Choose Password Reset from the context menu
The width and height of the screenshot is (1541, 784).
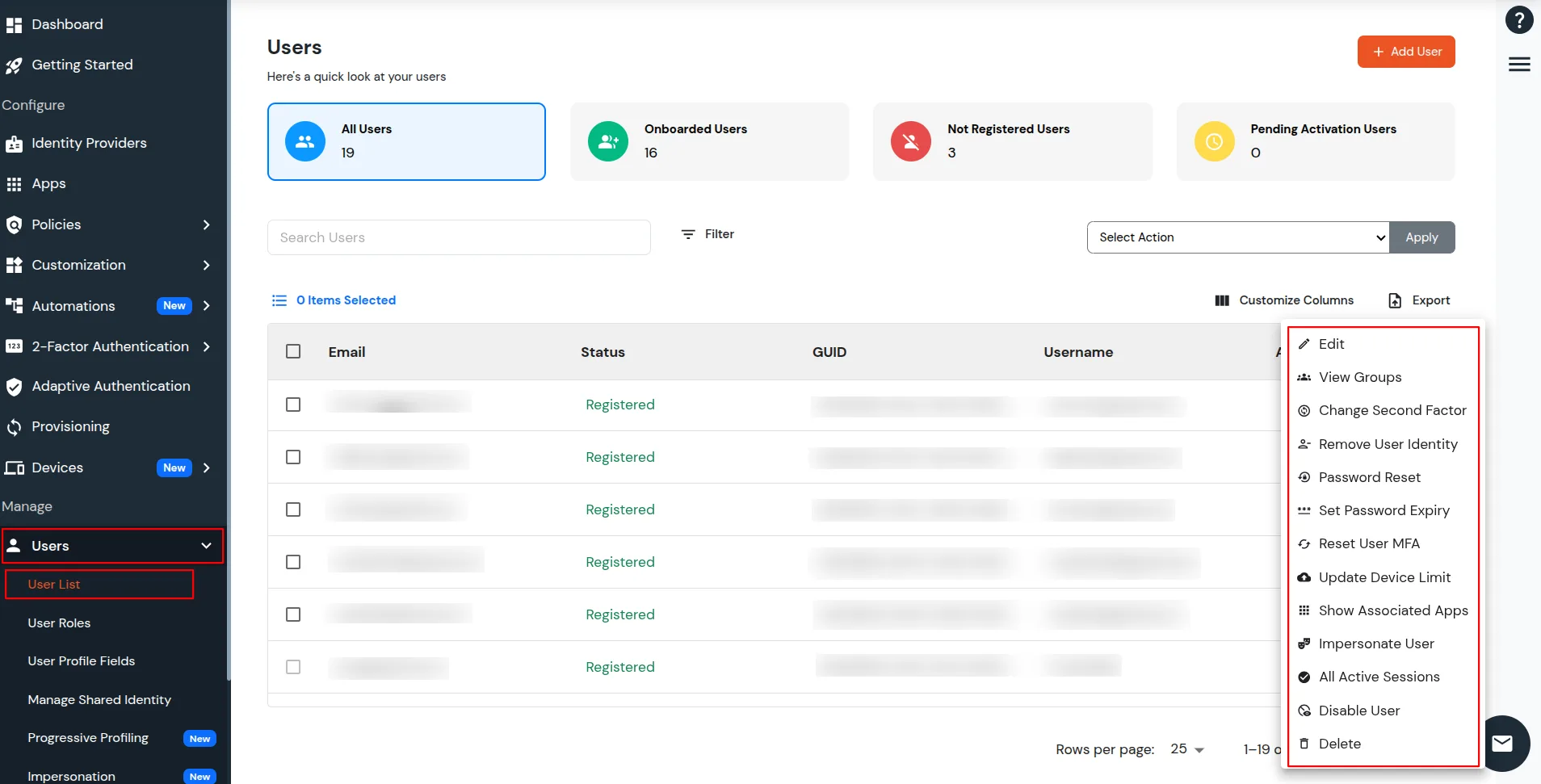(1369, 477)
